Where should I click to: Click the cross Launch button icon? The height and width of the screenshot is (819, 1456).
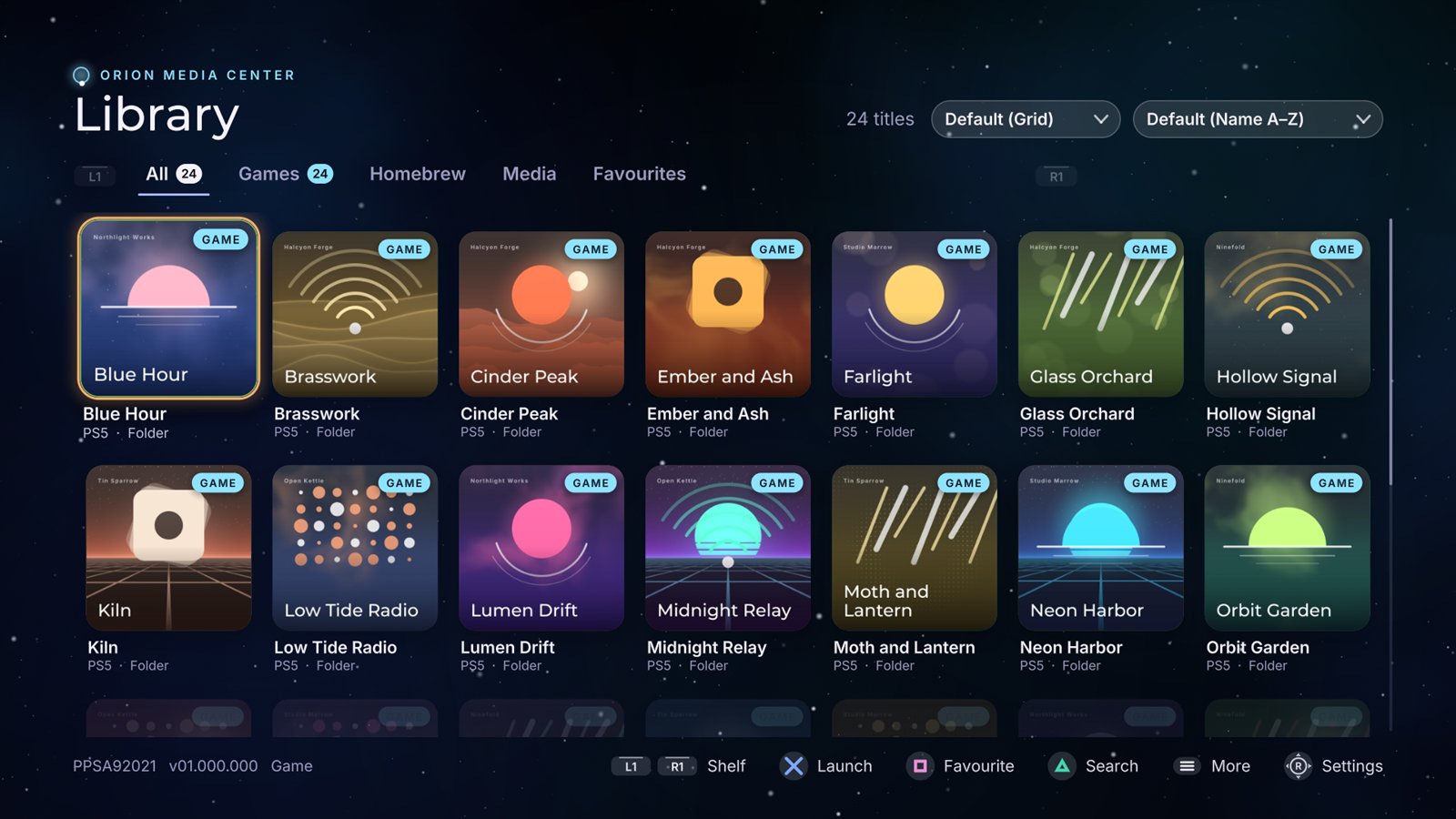pos(794,766)
